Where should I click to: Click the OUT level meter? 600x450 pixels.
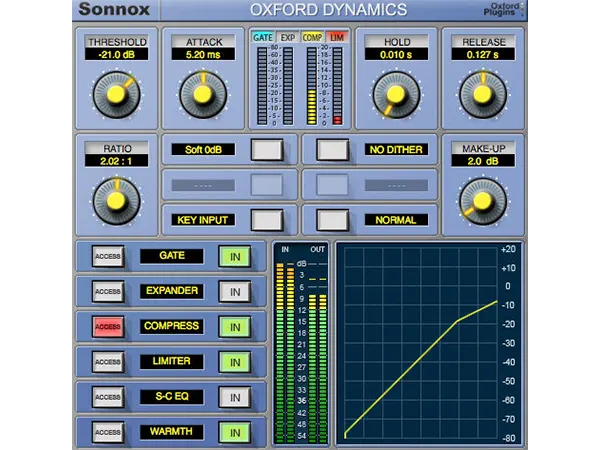pos(318,352)
